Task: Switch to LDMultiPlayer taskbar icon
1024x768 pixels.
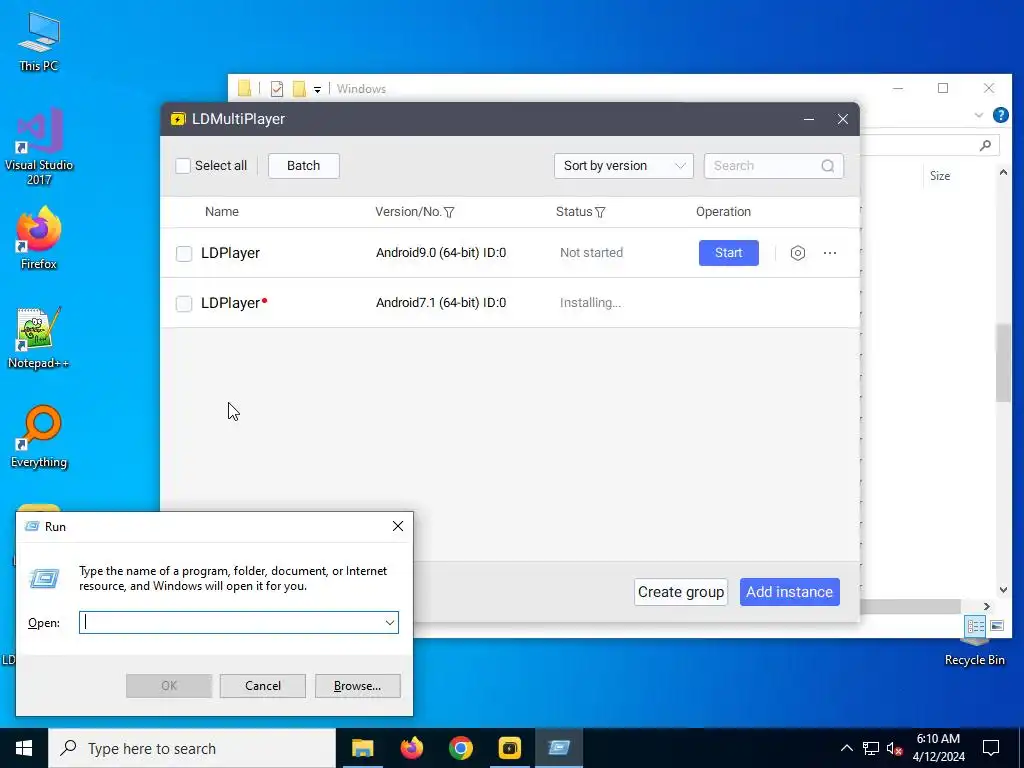Action: point(509,748)
